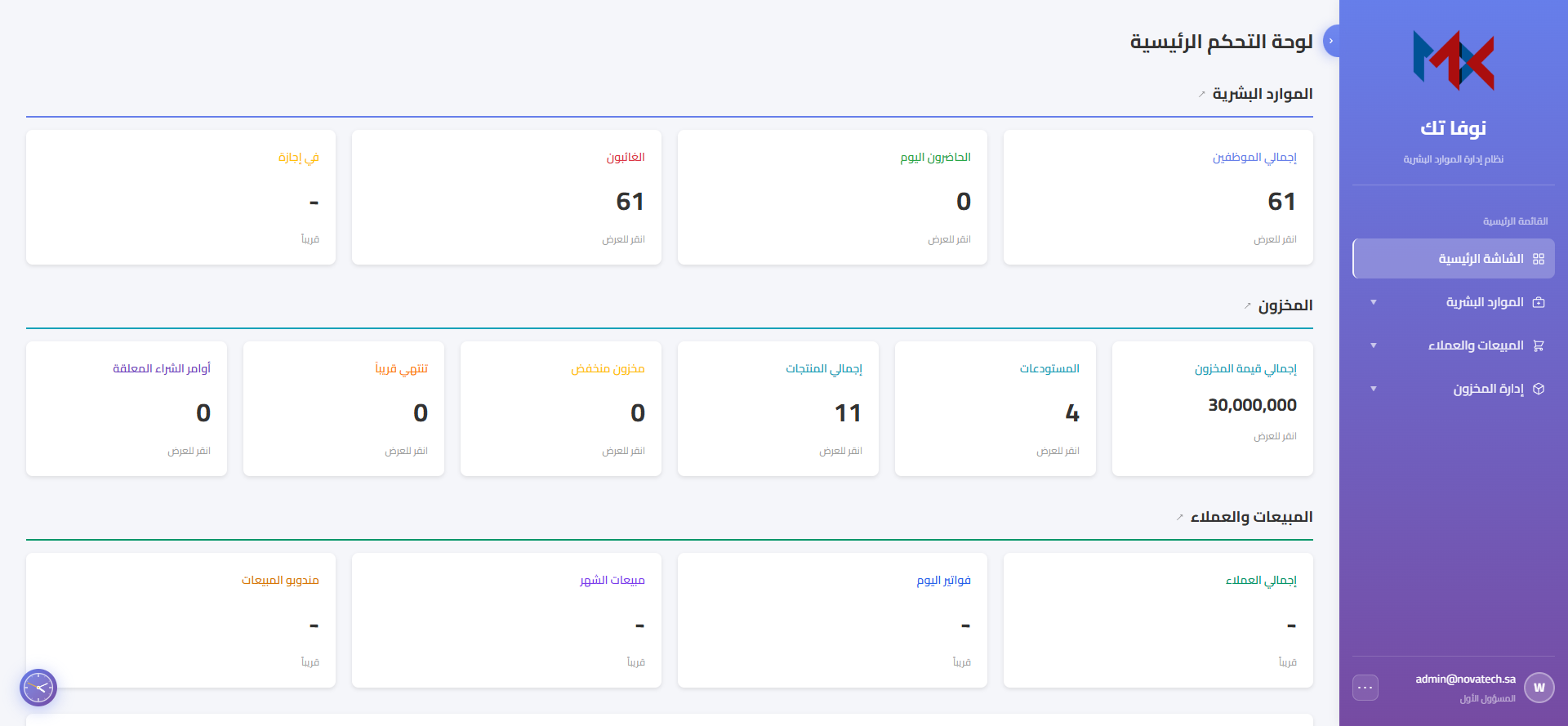Expand the الموارد البشرية sidebar dropdown arrow

coord(1374,302)
